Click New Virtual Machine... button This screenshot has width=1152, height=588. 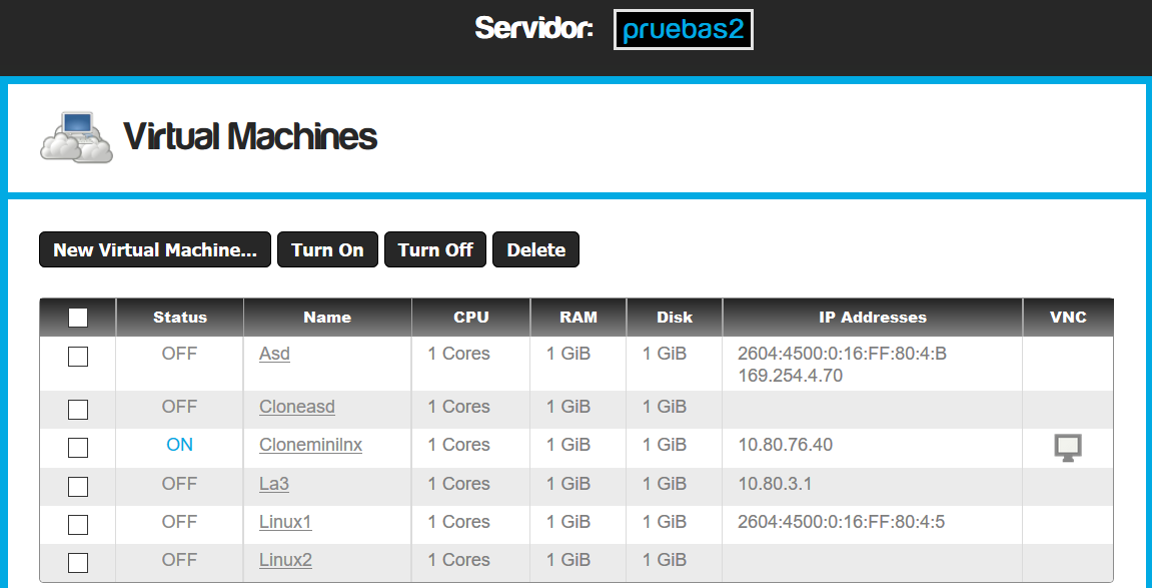[x=155, y=250]
